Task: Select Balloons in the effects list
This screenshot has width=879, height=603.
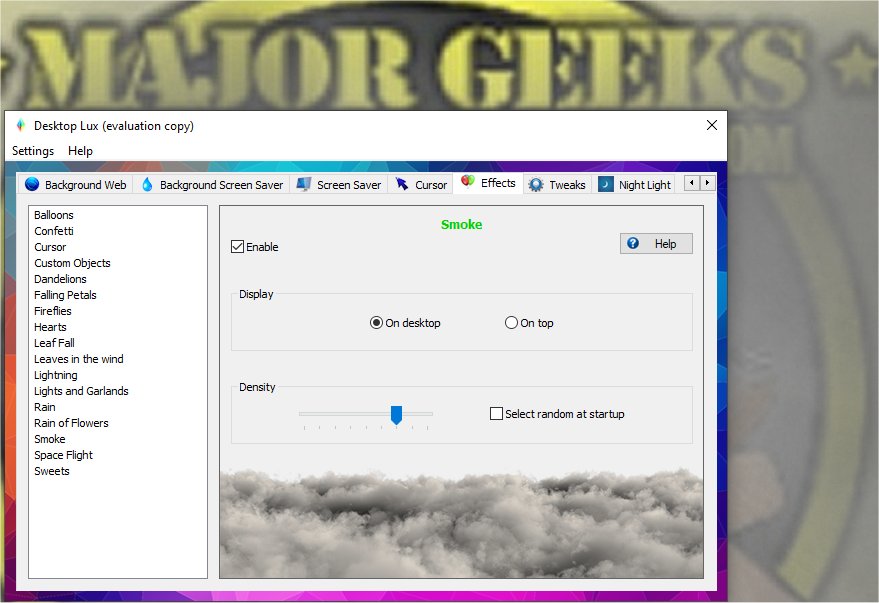Action: pyautogui.click(x=54, y=215)
